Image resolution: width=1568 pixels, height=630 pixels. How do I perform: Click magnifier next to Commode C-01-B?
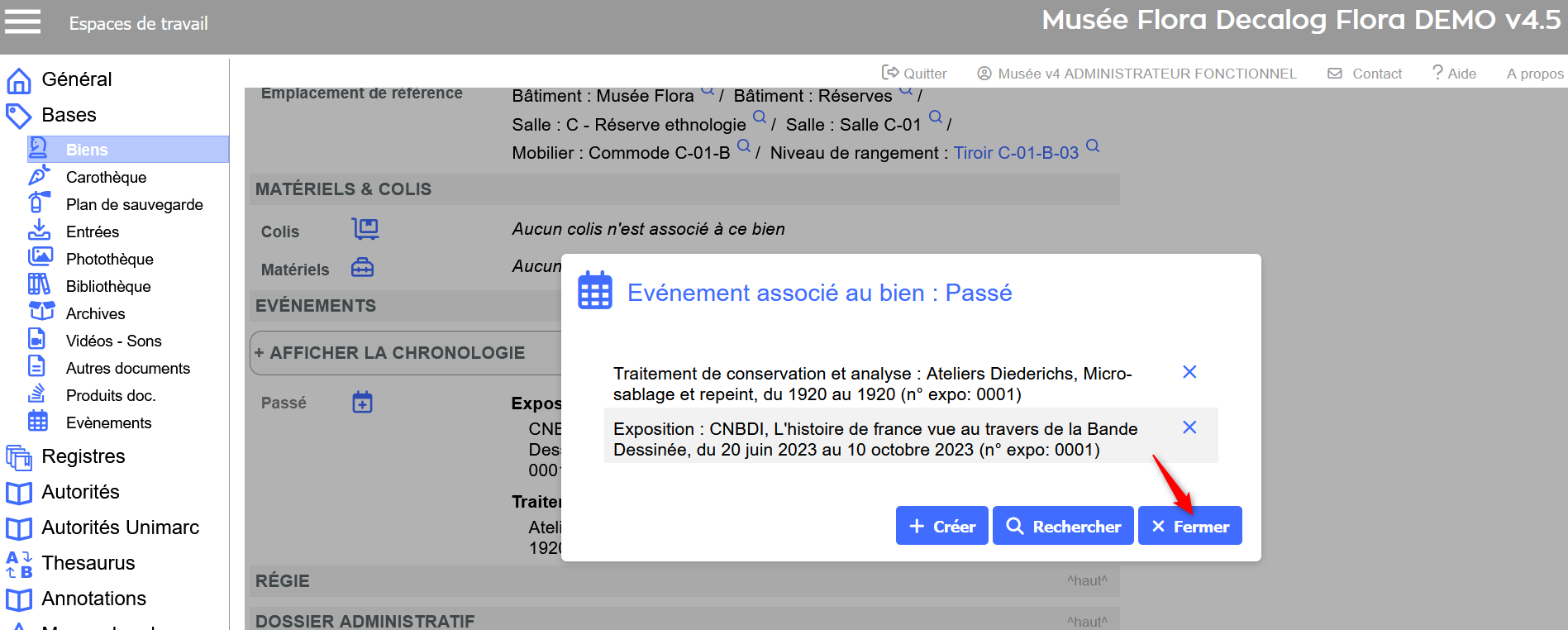(744, 146)
